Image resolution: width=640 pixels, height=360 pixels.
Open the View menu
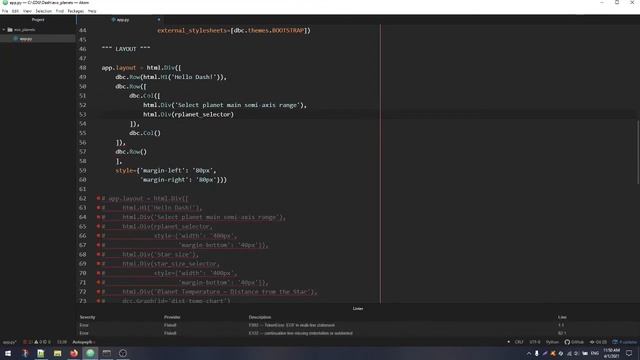(27, 11)
